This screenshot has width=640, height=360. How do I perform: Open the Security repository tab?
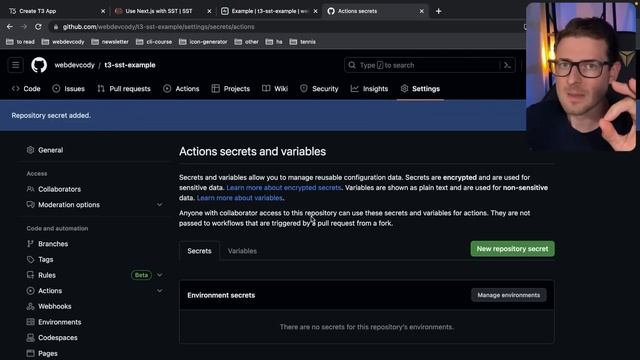click(319, 89)
